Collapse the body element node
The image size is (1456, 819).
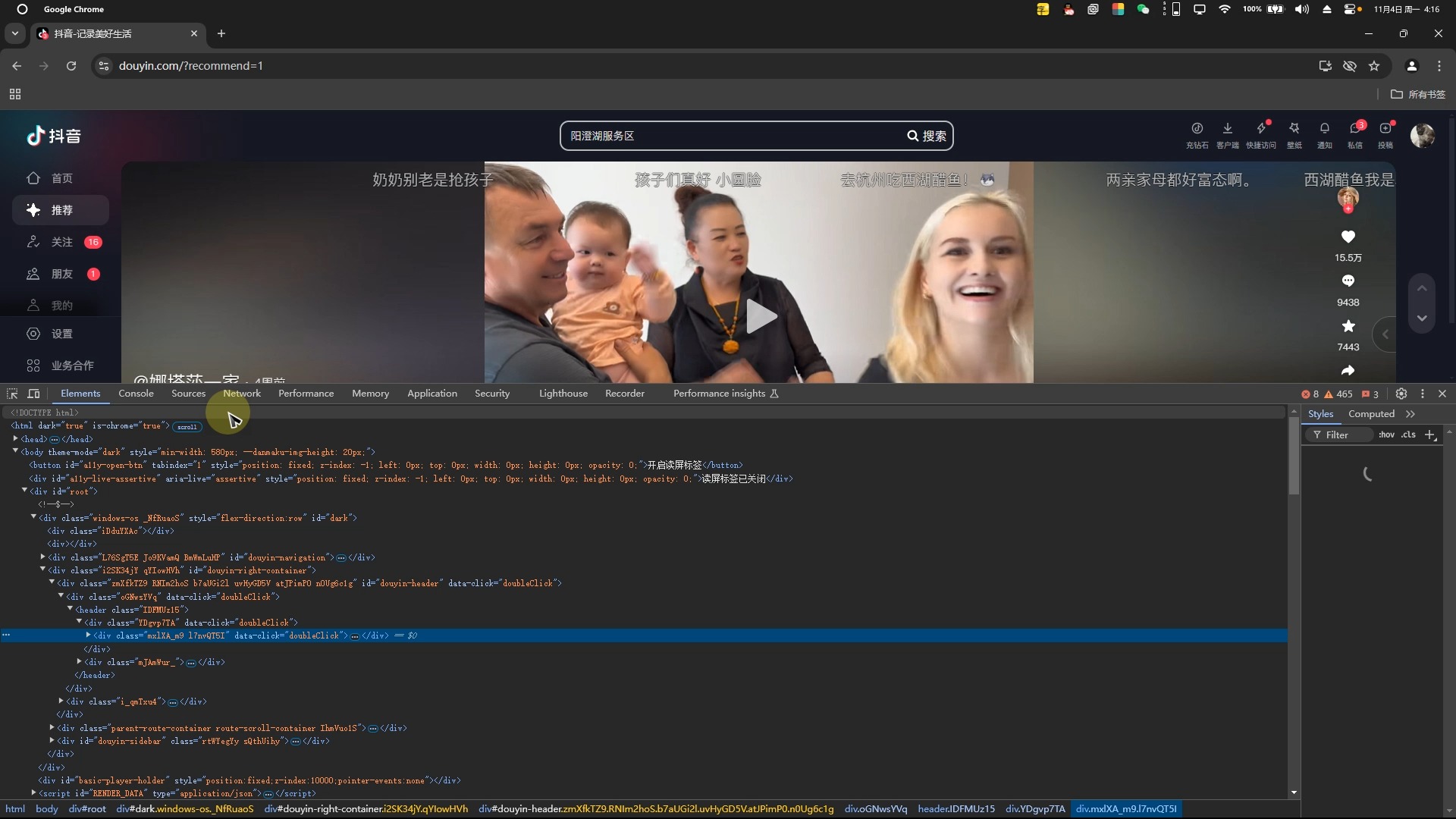pyautogui.click(x=15, y=452)
